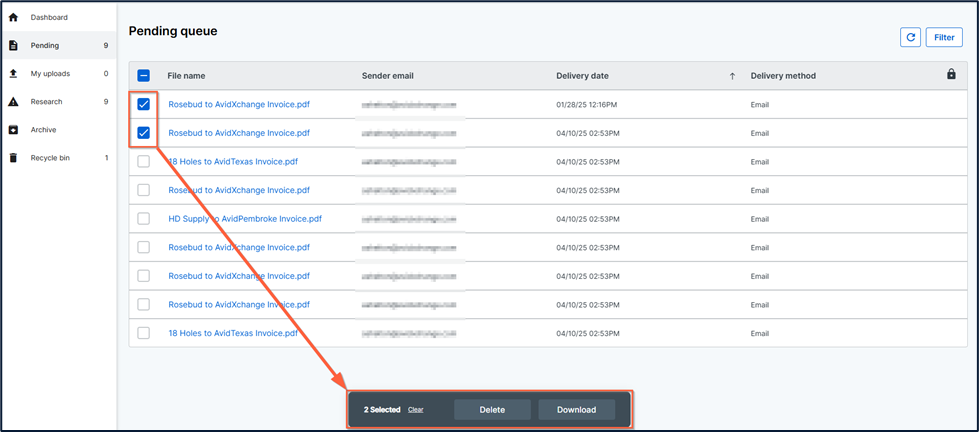Click the delivery date in HD Supply row
The width and height of the screenshot is (979, 432).
click(x=588, y=219)
